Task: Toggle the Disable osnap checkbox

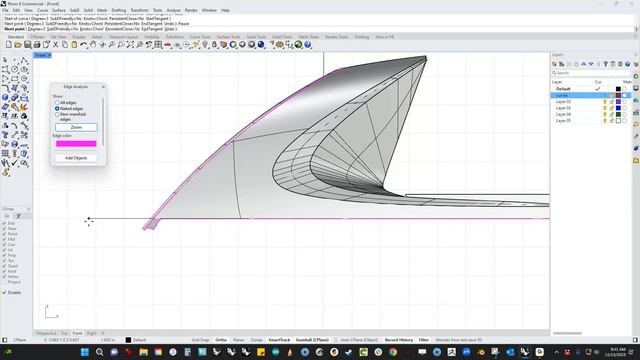Action: (x=4, y=293)
